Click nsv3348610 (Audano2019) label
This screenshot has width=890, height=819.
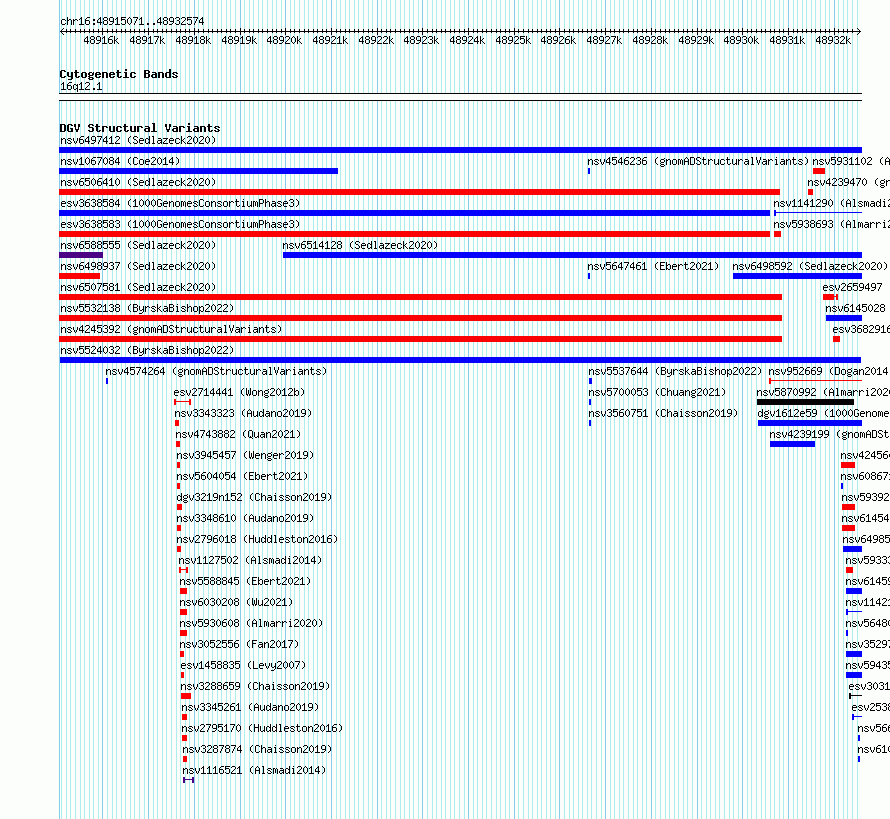245,518
